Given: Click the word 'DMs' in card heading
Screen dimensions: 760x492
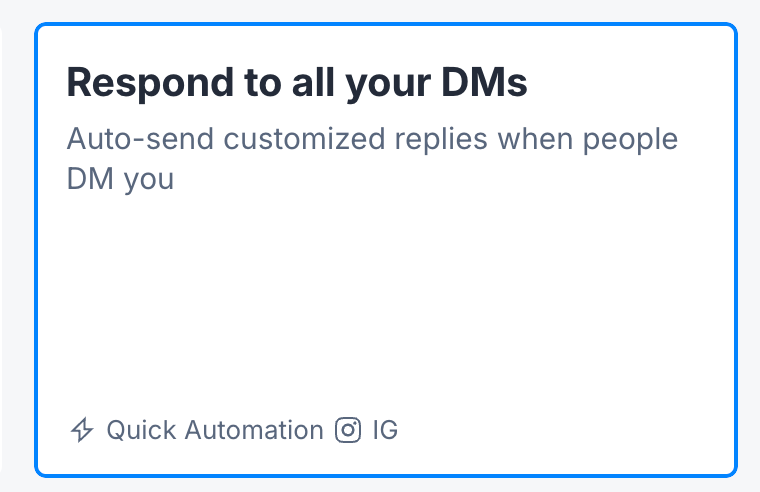Looking at the screenshot, I should click(484, 82).
